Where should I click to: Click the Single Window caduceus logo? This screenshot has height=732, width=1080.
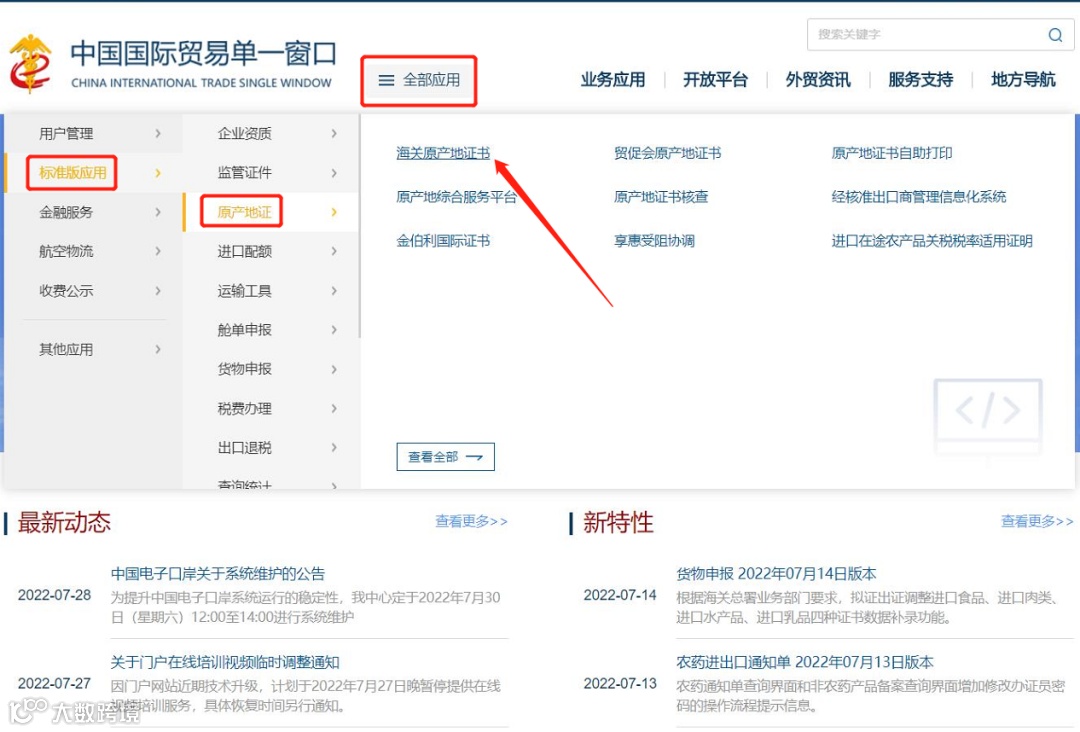point(31,62)
